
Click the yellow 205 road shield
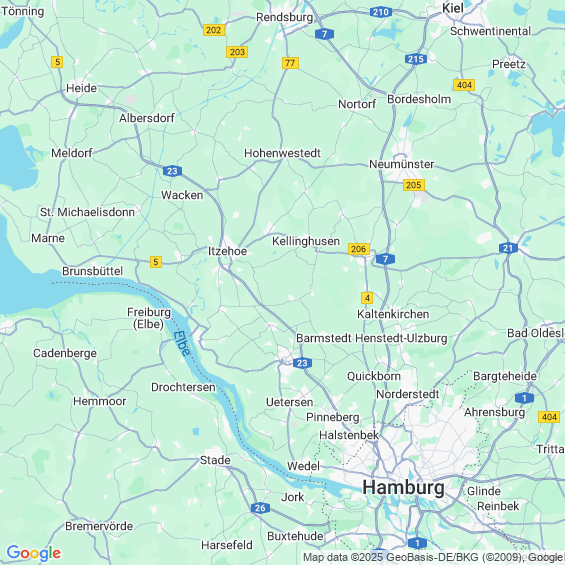(413, 185)
